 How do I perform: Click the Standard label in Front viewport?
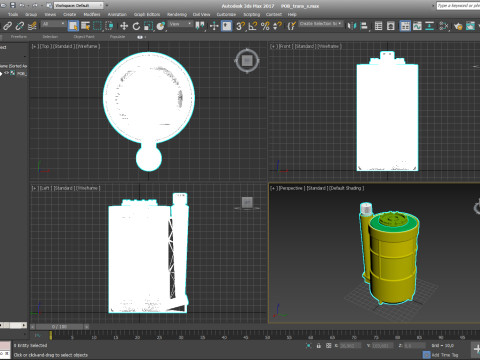(x=304, y=46)
